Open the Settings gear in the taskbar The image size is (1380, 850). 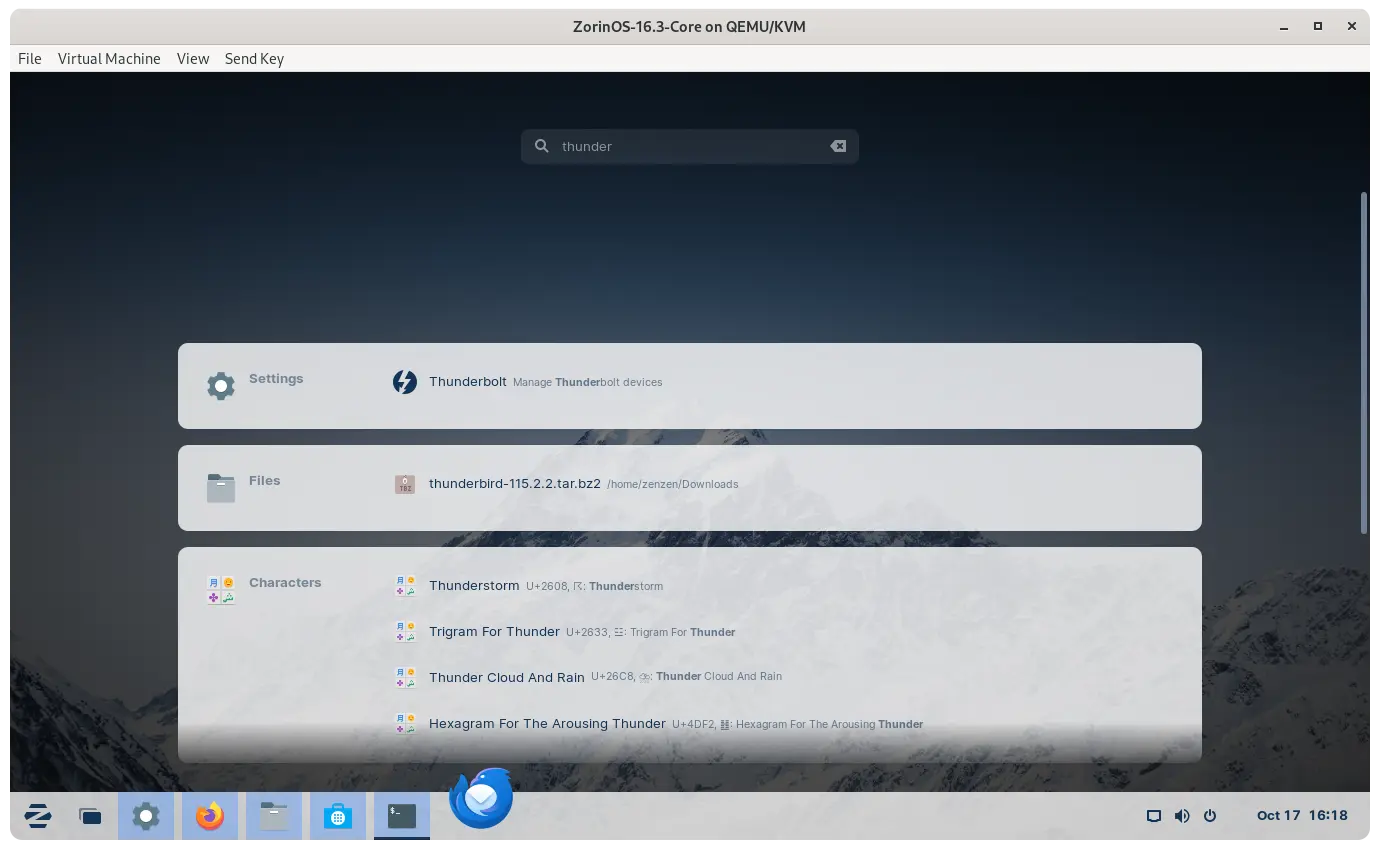[146, 816]
